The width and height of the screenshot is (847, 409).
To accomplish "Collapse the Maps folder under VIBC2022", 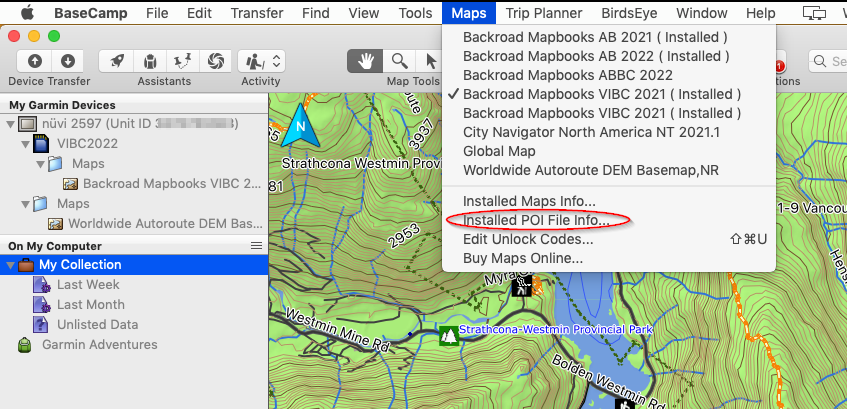I will 41,164.
